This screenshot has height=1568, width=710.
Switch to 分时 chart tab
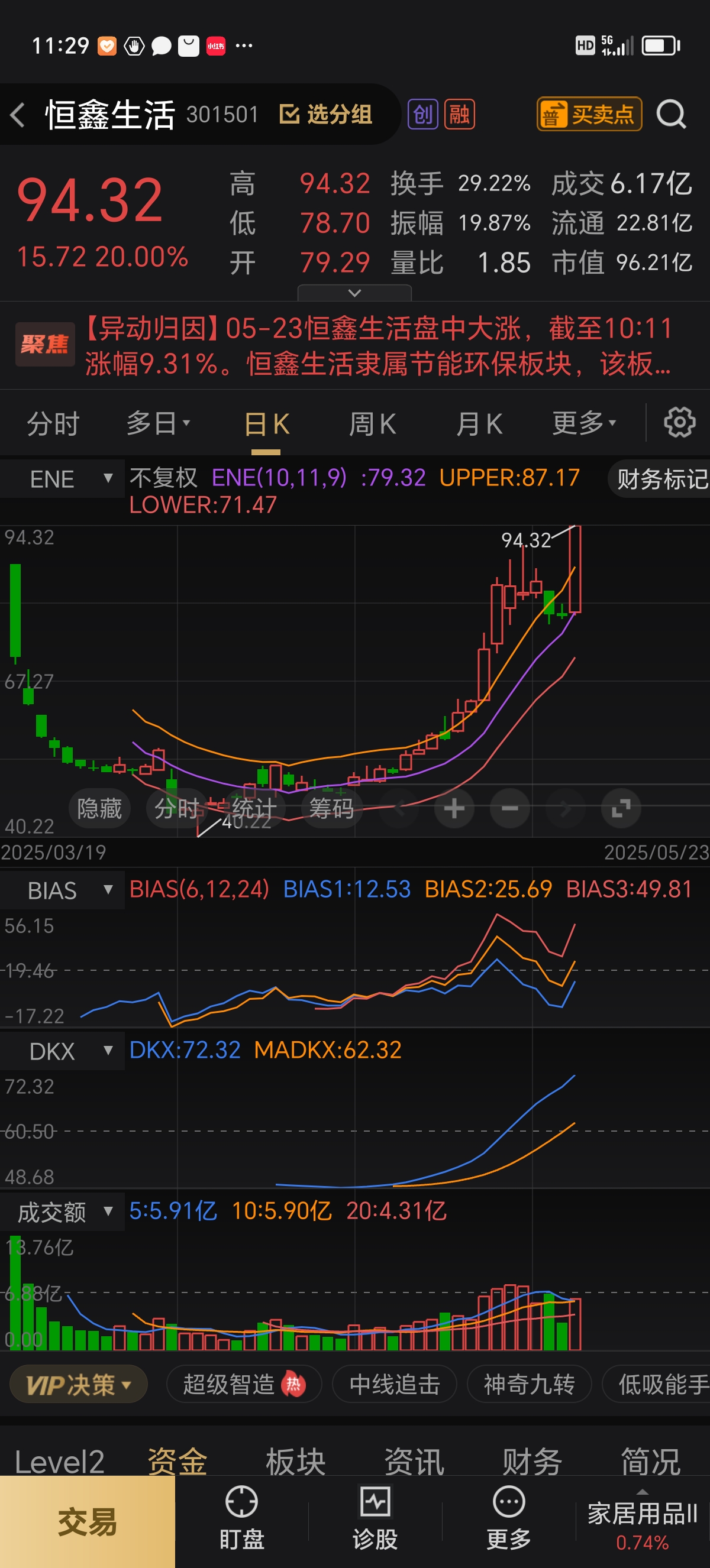53,423
